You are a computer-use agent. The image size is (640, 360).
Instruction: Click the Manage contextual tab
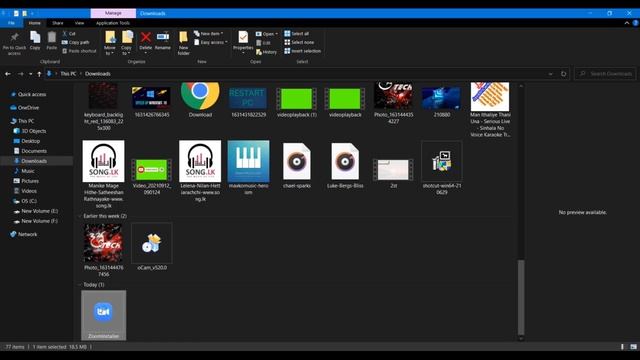click(x=113, y=13)
